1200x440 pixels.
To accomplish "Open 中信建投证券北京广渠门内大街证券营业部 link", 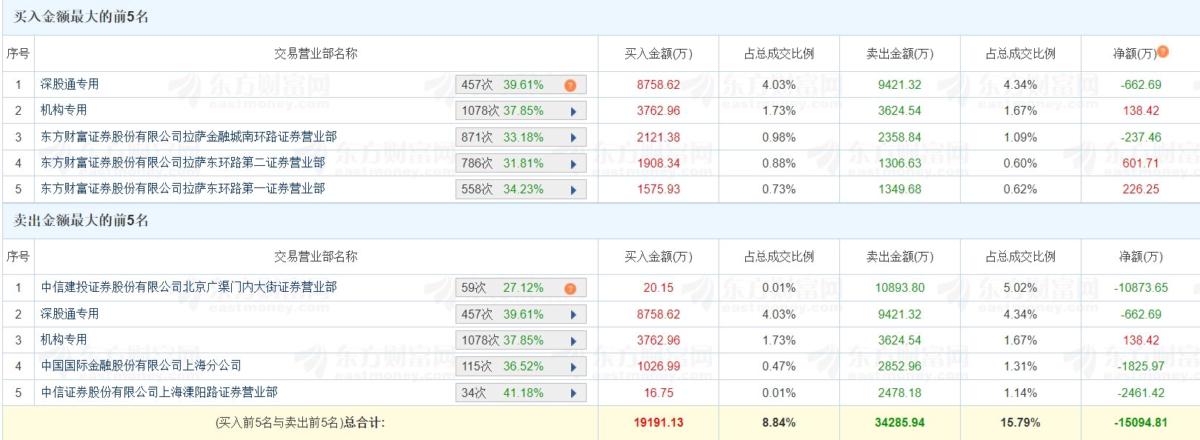I will pyautogui.click(x=189, y=288).
